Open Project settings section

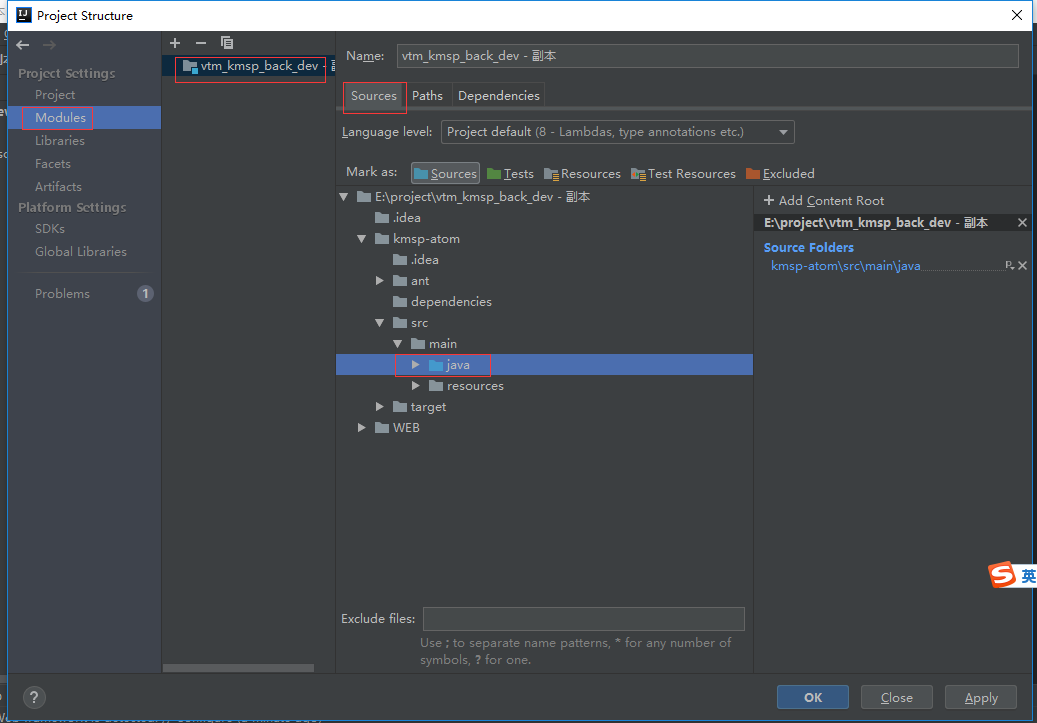pyautogui.click(x=55, y=95)
